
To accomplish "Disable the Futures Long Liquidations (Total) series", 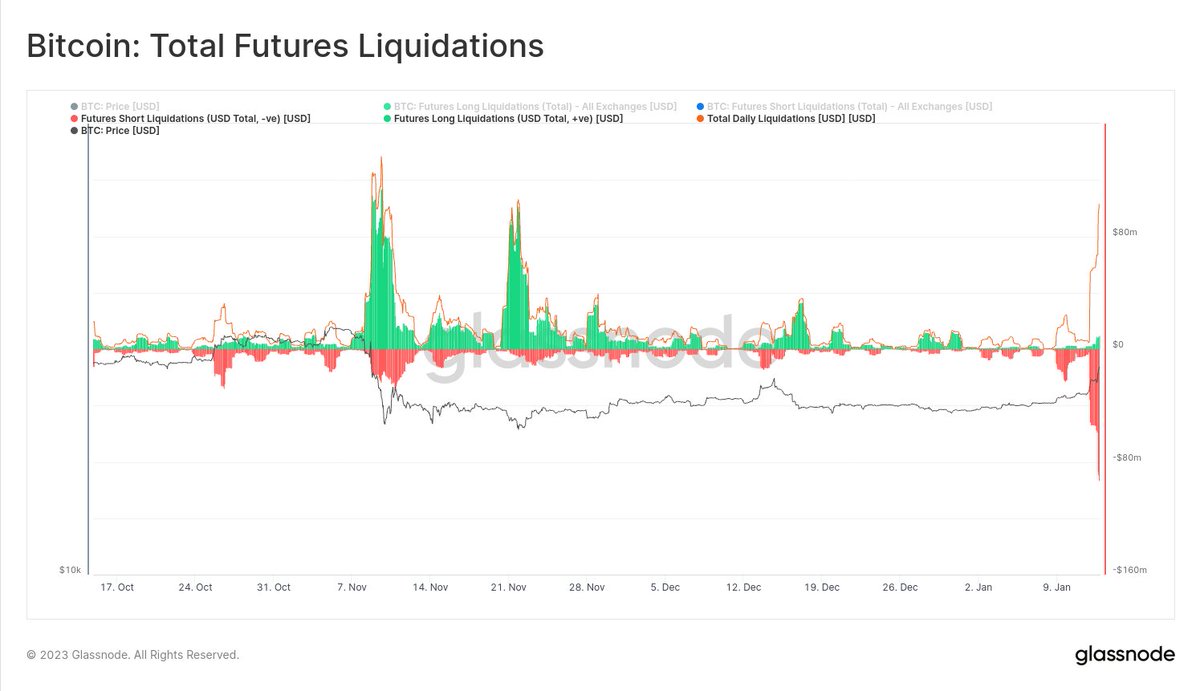I will click(x=530, y=106).
